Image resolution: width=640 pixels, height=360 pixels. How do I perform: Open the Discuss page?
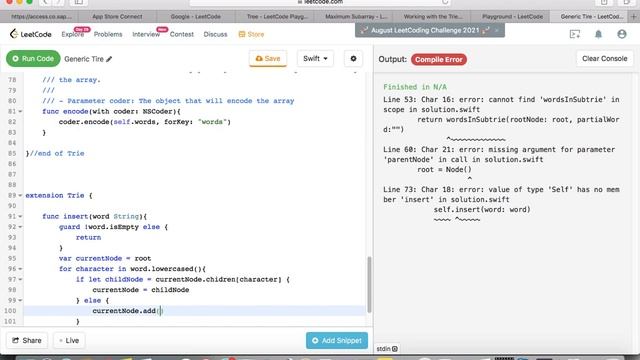pyautogui.click(x=215, y=34)
